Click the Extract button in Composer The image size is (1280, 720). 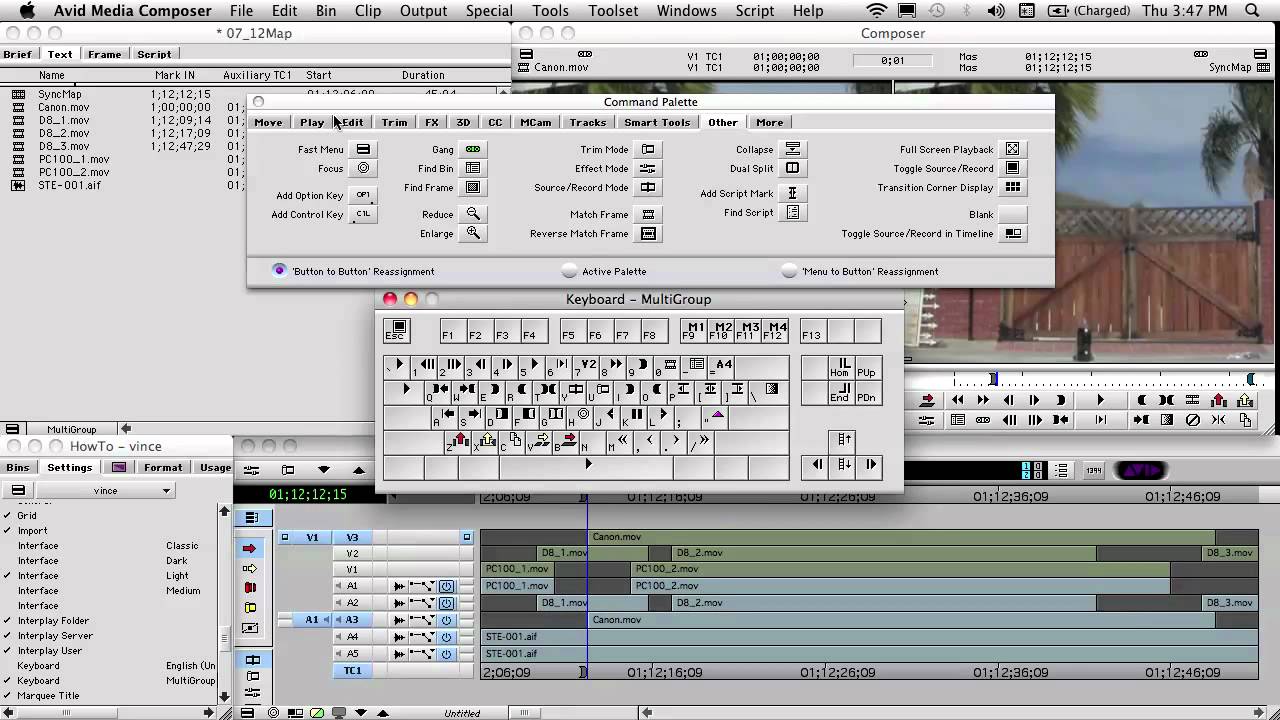pyautogui.click(x=1245, y=400)
